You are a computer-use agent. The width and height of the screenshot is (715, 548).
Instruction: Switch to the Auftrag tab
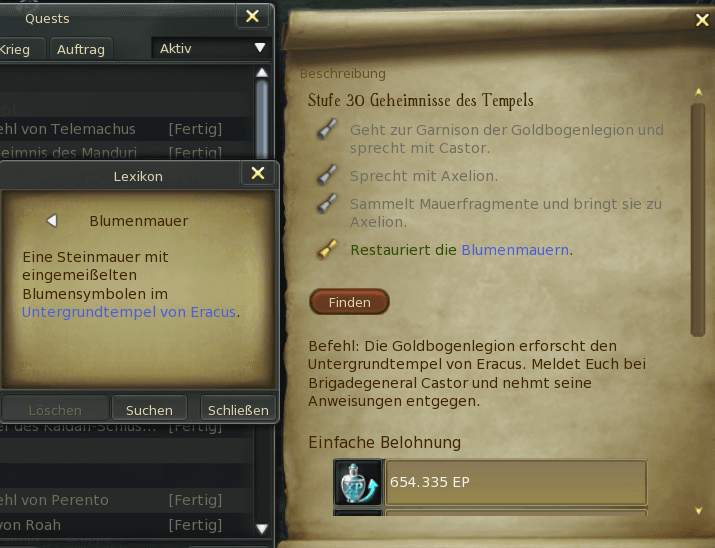(x=81, y=49)
